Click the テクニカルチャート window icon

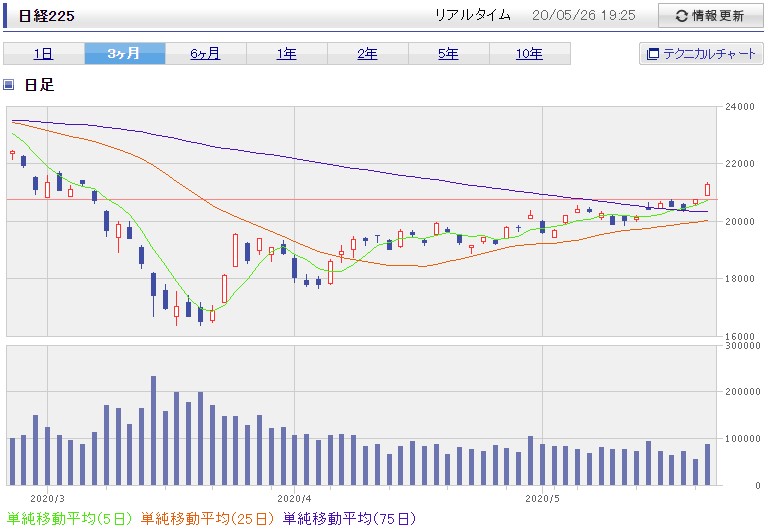[653, 54]
